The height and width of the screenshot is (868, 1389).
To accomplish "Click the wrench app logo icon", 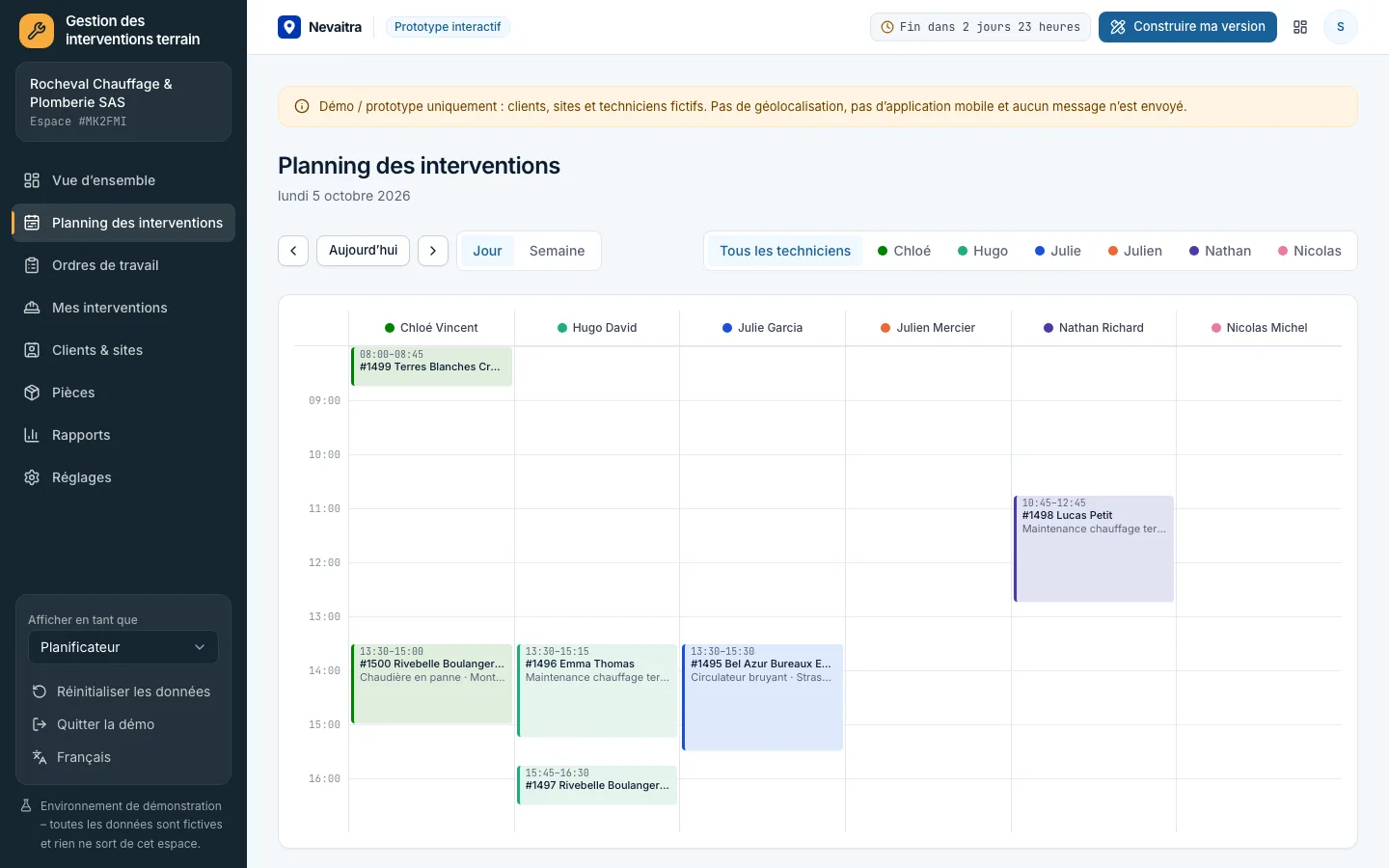I will 37,31.
